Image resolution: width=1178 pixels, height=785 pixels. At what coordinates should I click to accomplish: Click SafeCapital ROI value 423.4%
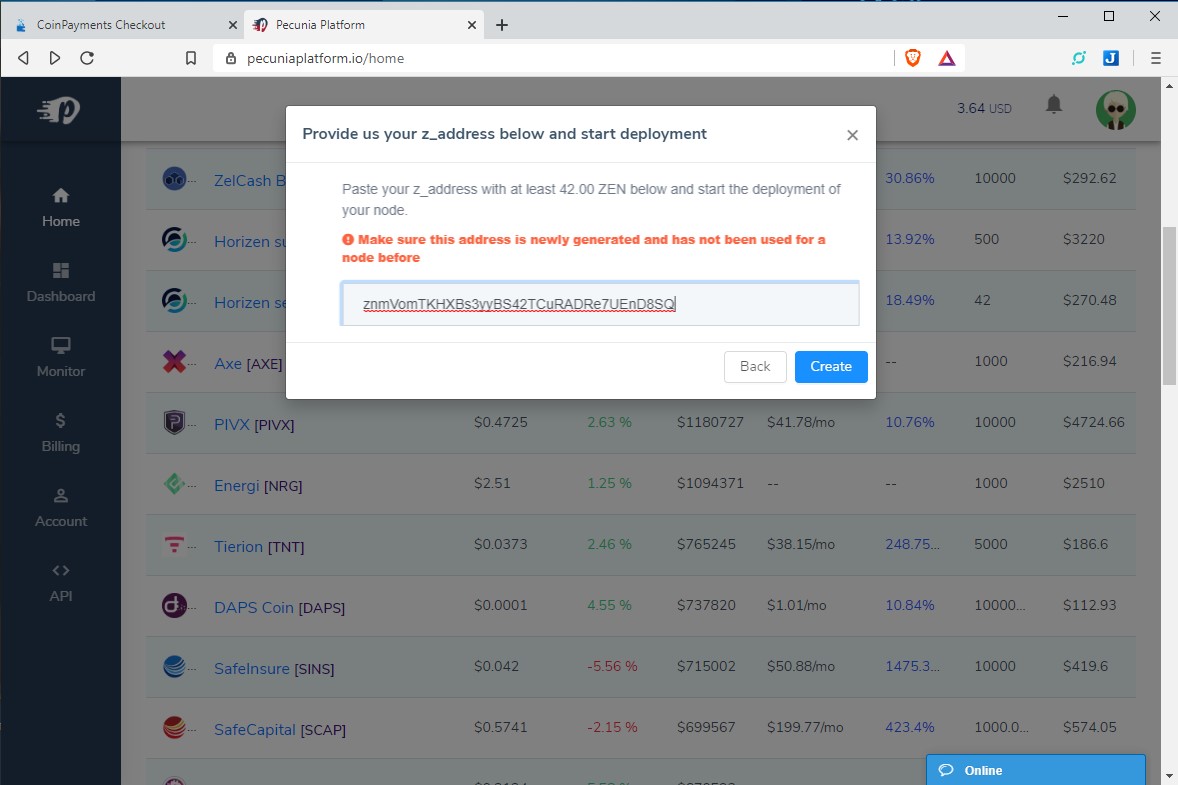point(910,727)
